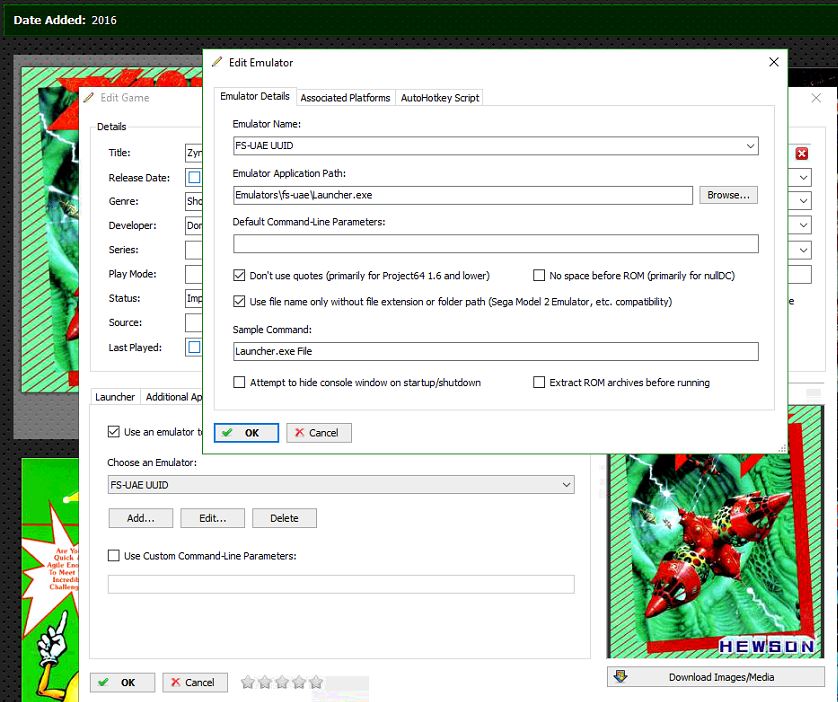Open the Emulator Name dropdown
Viewport: 838px width, 702px height.
[750, 146]
